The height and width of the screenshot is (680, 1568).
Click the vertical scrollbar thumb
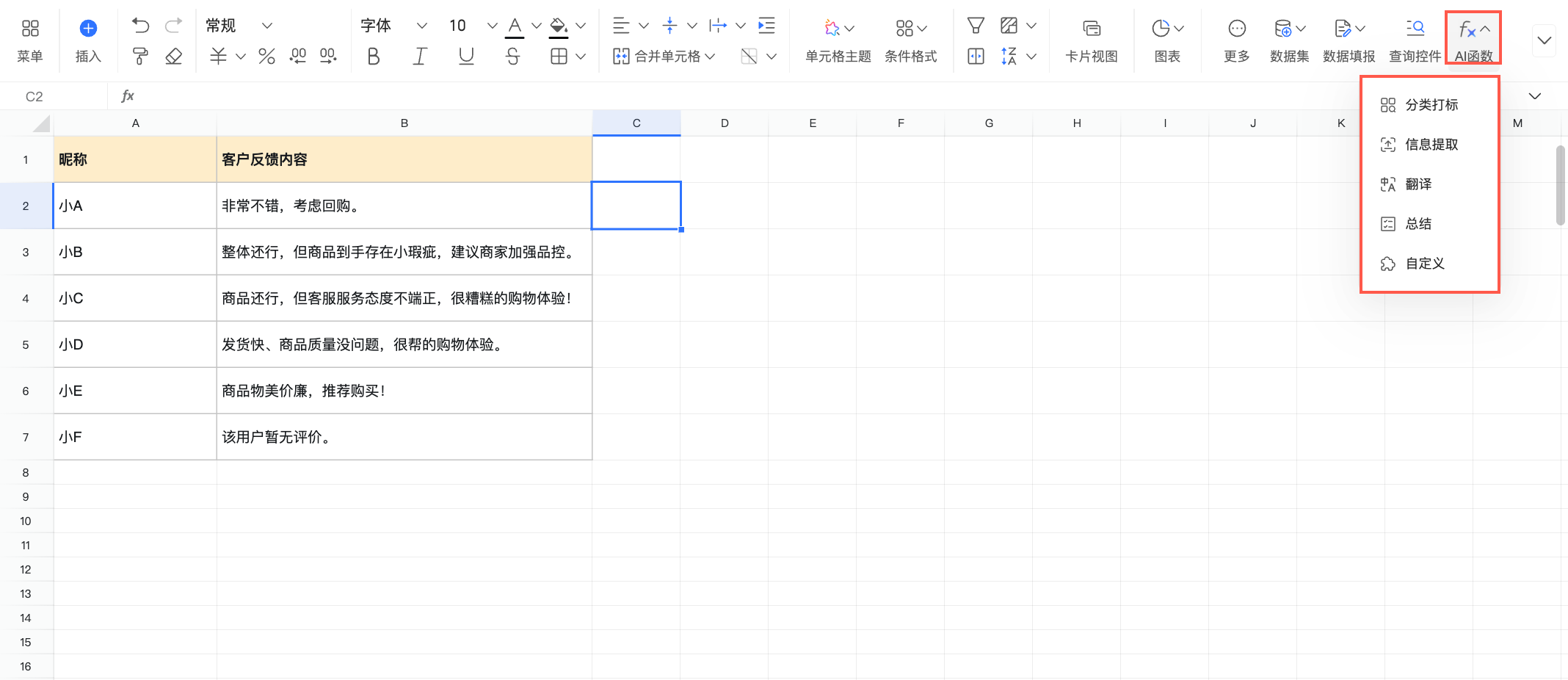pyautogui.click(x=1560, y=185)
